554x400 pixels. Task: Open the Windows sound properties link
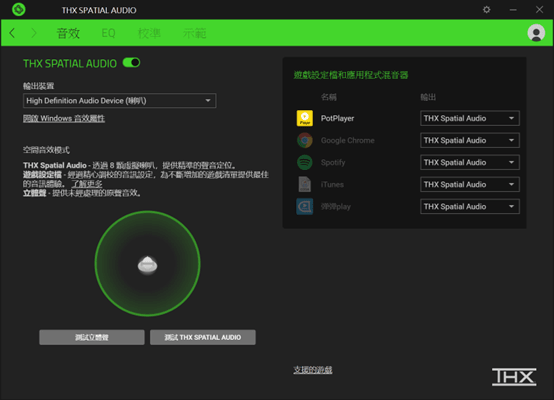coord(64,118)
